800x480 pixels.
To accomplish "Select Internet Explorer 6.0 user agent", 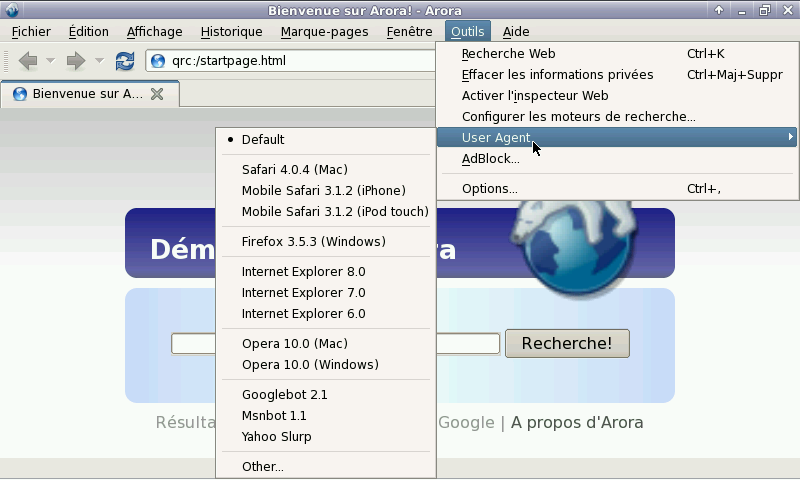I will point(326,313).
